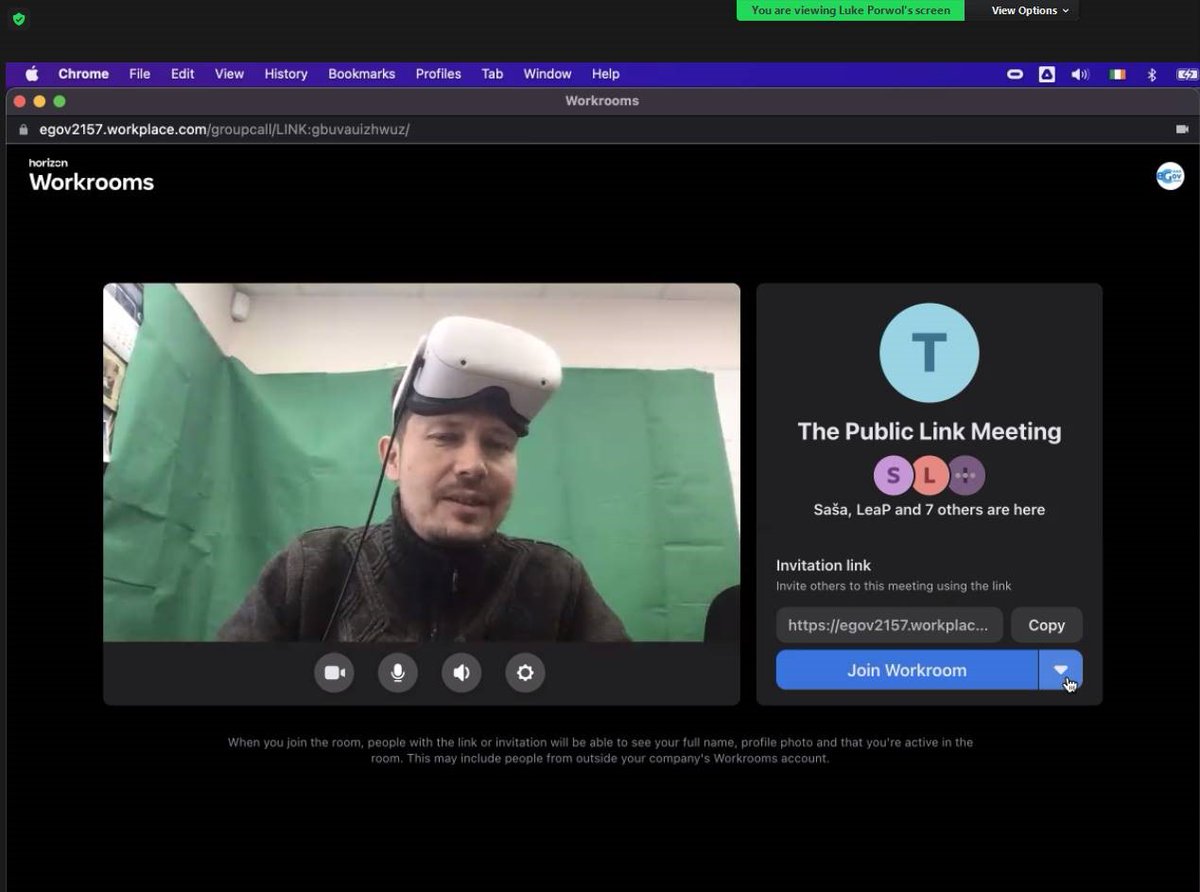Expand the Join Workroom dropdown arrow
1200x892 pixels.
pos(1061,670)
